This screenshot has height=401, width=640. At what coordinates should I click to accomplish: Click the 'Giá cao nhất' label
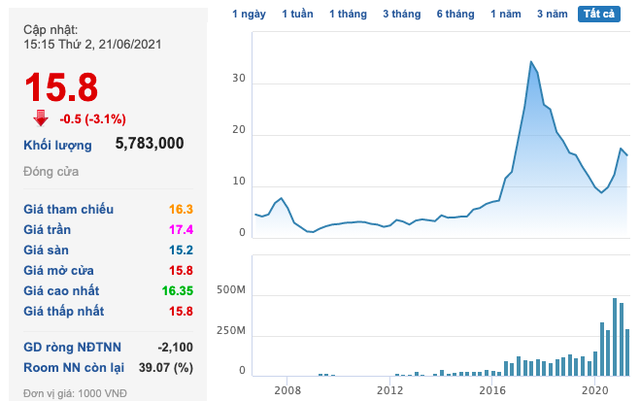click(61, 291)
